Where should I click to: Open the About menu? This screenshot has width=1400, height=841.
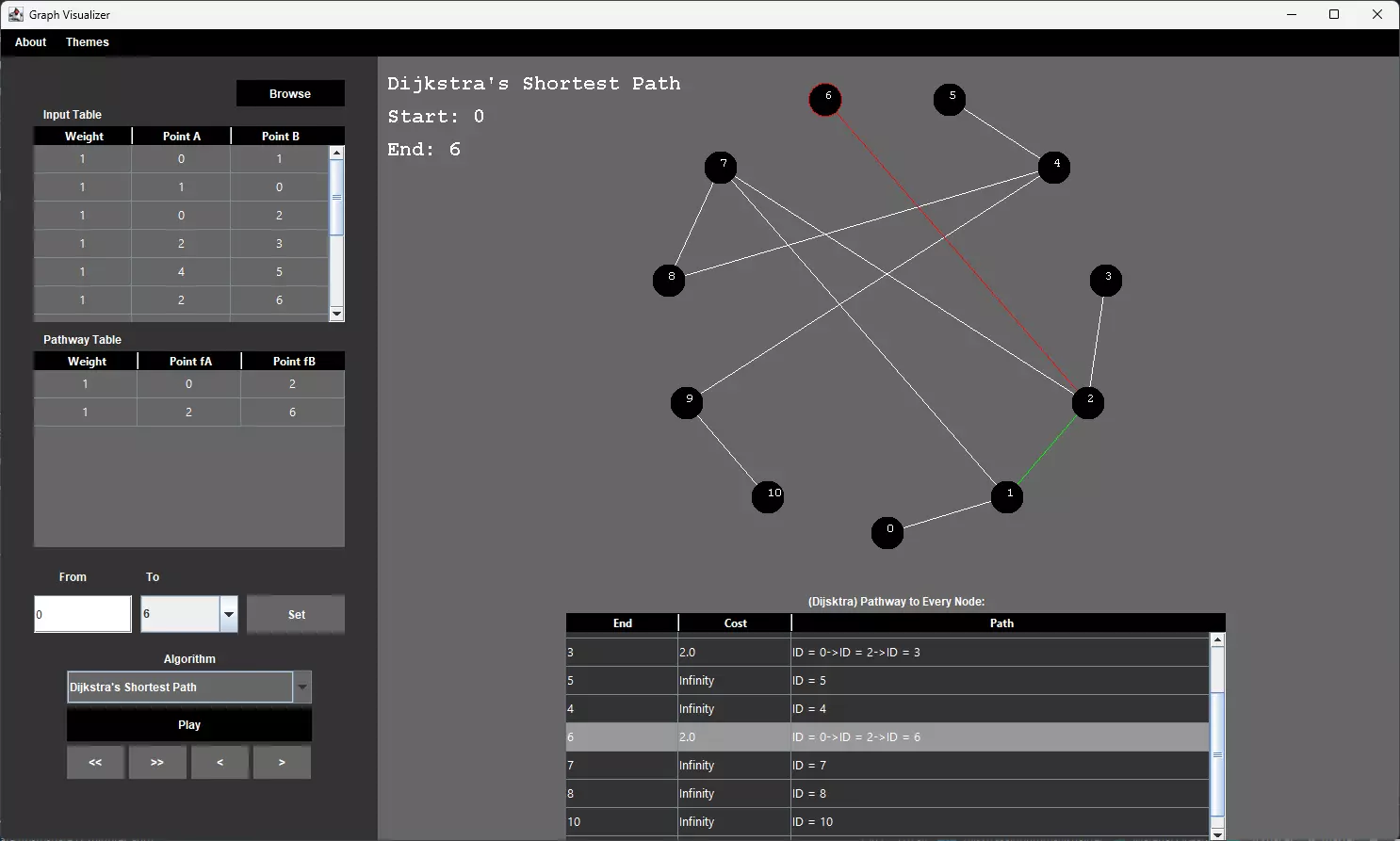point(30,42)
